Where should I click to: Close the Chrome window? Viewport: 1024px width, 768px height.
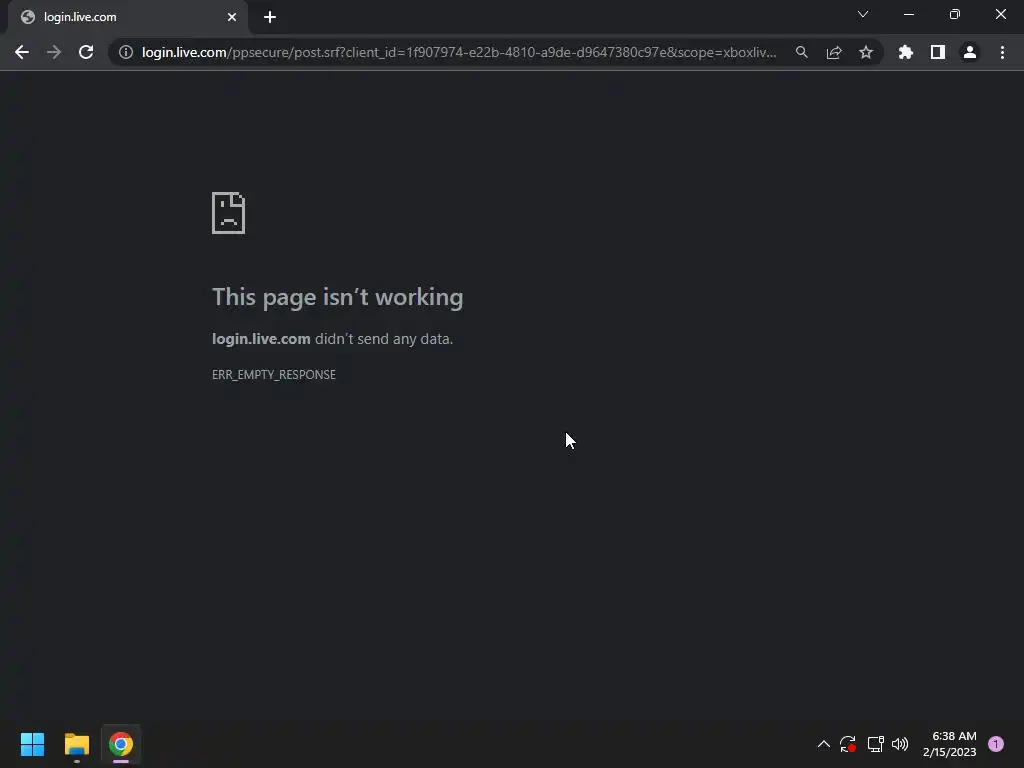1000,14
